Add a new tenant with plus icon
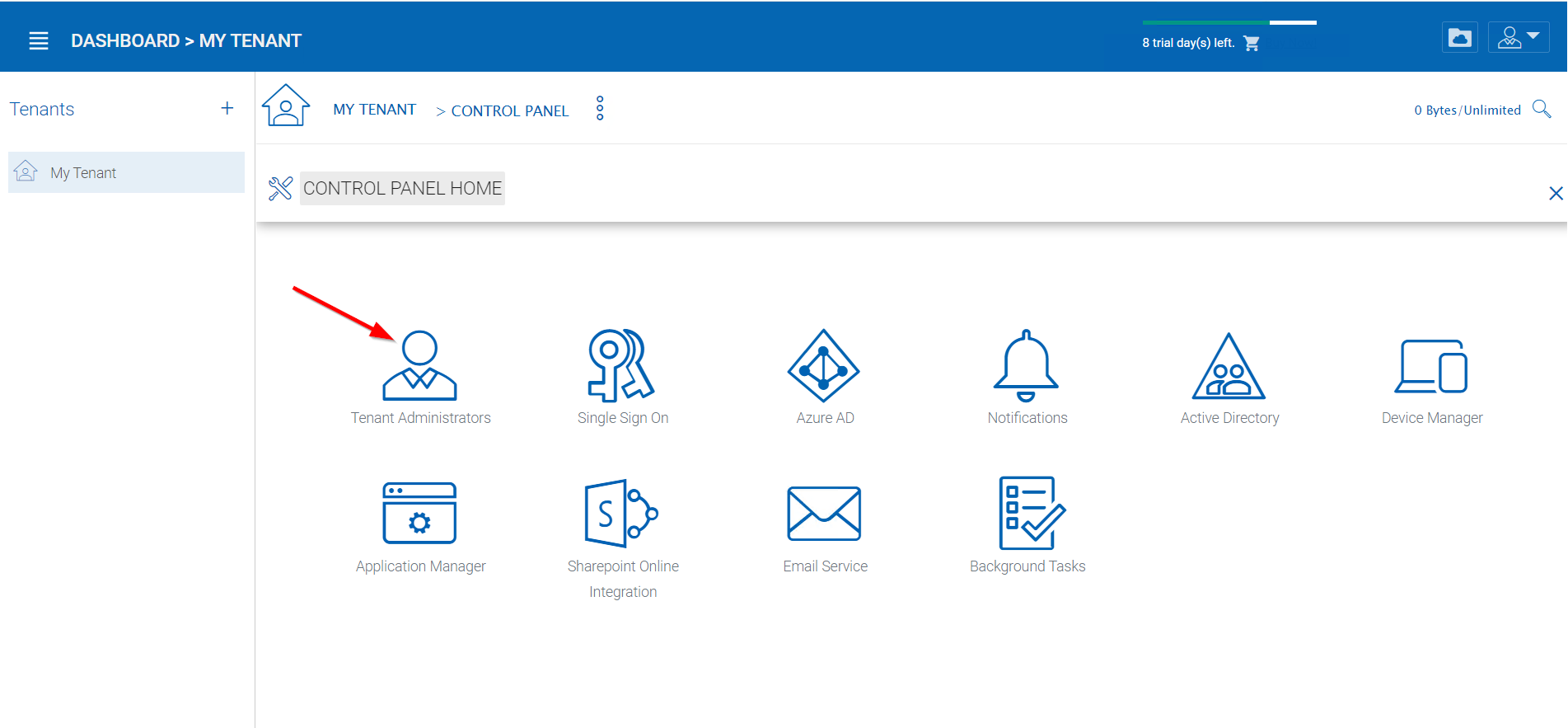Screen dimensions: 1568x728 click(227, 108)
